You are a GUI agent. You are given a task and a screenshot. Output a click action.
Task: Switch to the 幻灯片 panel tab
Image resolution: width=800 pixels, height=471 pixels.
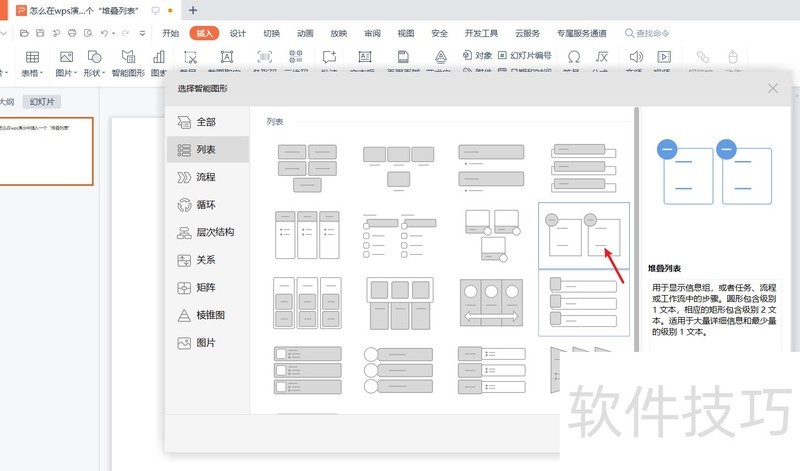click(43, 102)
